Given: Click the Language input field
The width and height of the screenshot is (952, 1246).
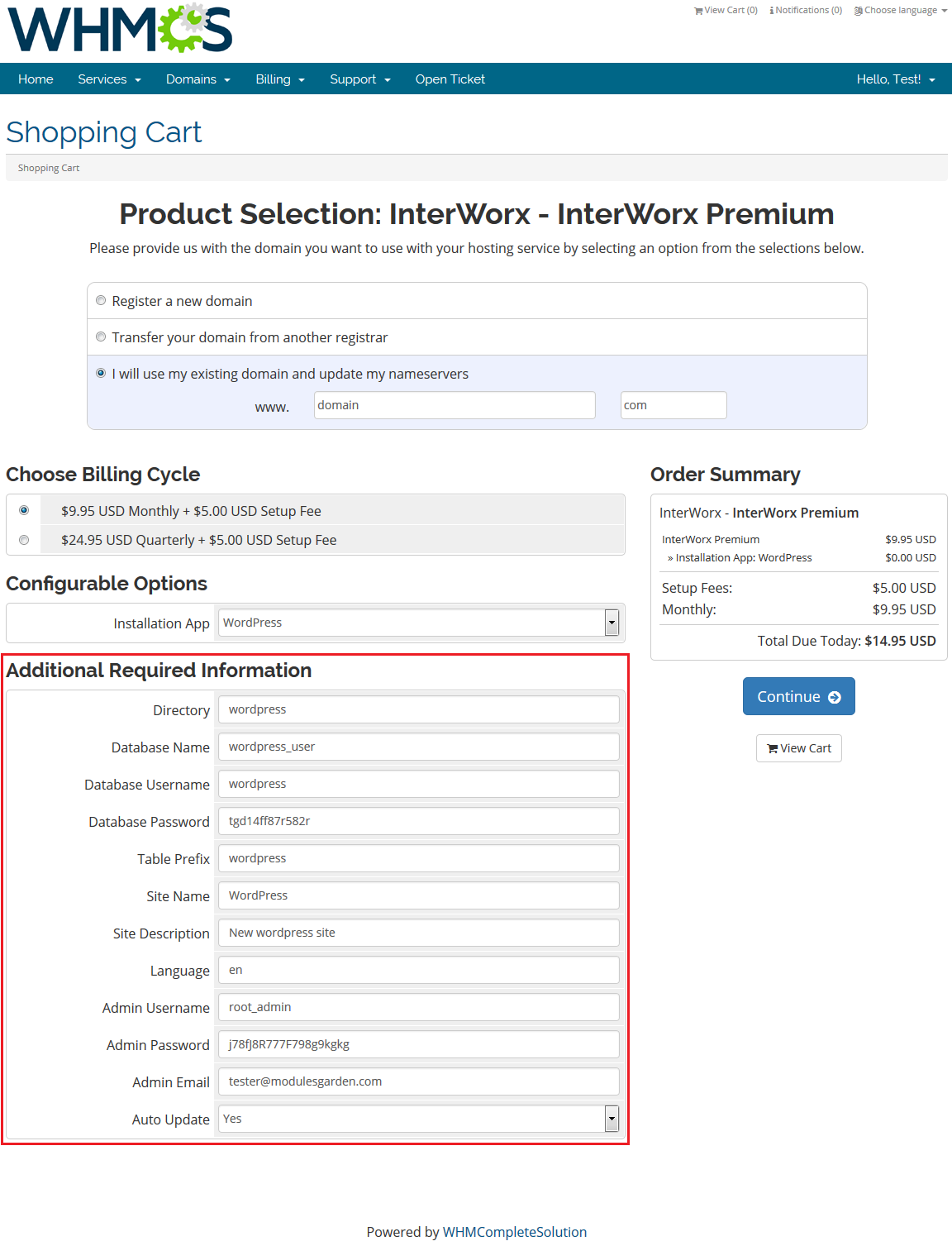Looking at the screenshot, I should (419, 970).
